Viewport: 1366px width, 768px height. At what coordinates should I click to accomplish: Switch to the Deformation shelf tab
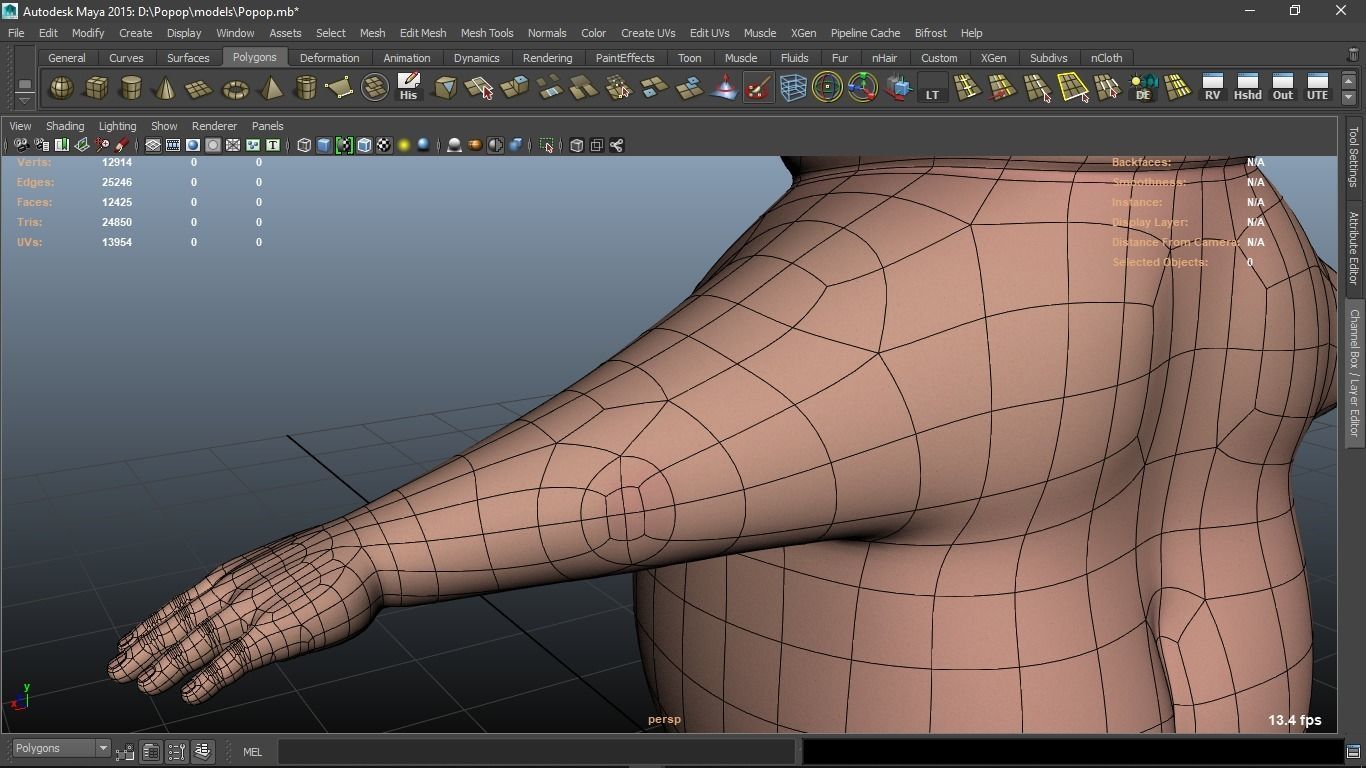point(329,58)
